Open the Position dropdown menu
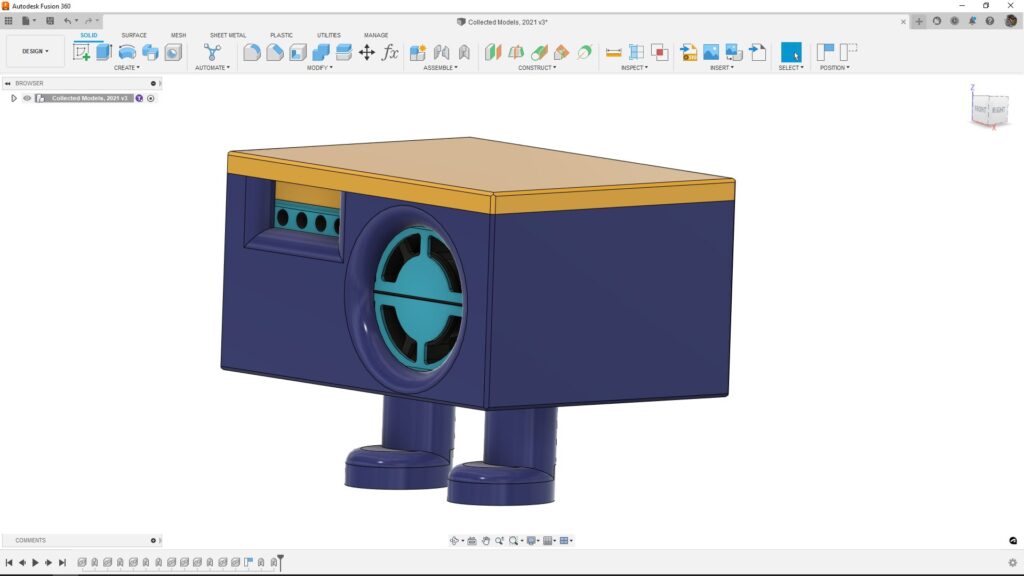Screen dimensions: 1024x576 point(835,68)
